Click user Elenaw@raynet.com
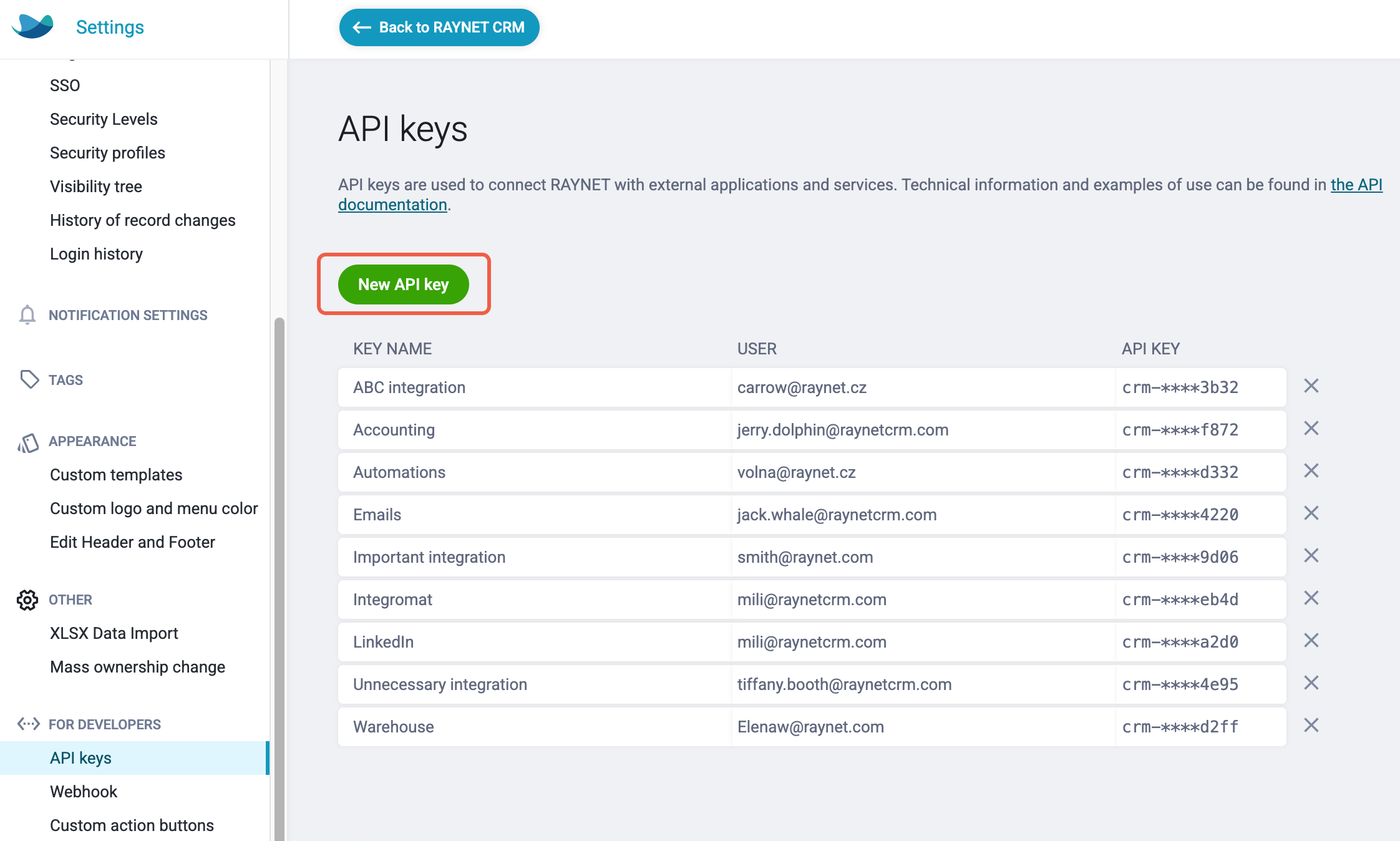This screenshot has width=1400, height=841. click(x=810, y=727)
